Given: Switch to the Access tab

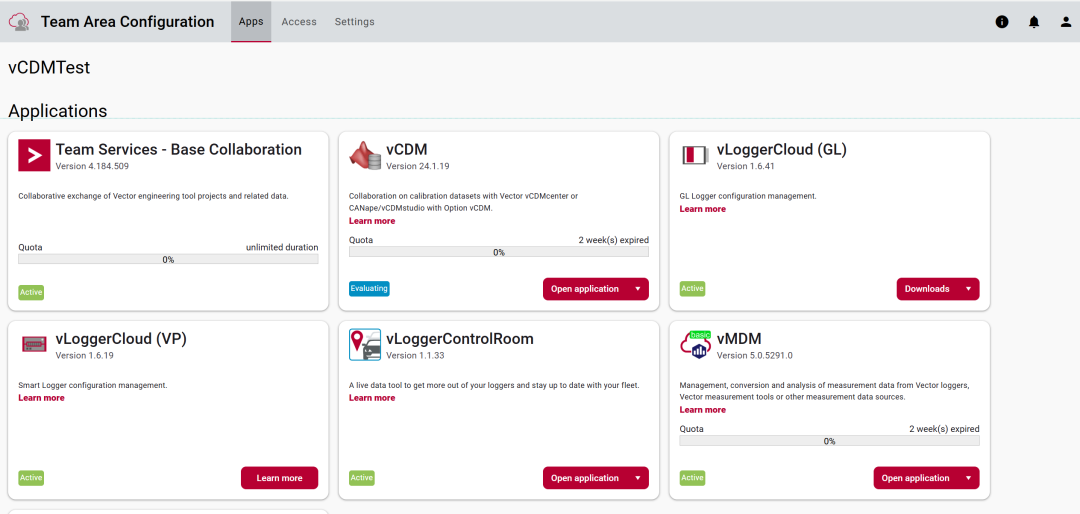Looking at the screenshot, I should point(299,21).
